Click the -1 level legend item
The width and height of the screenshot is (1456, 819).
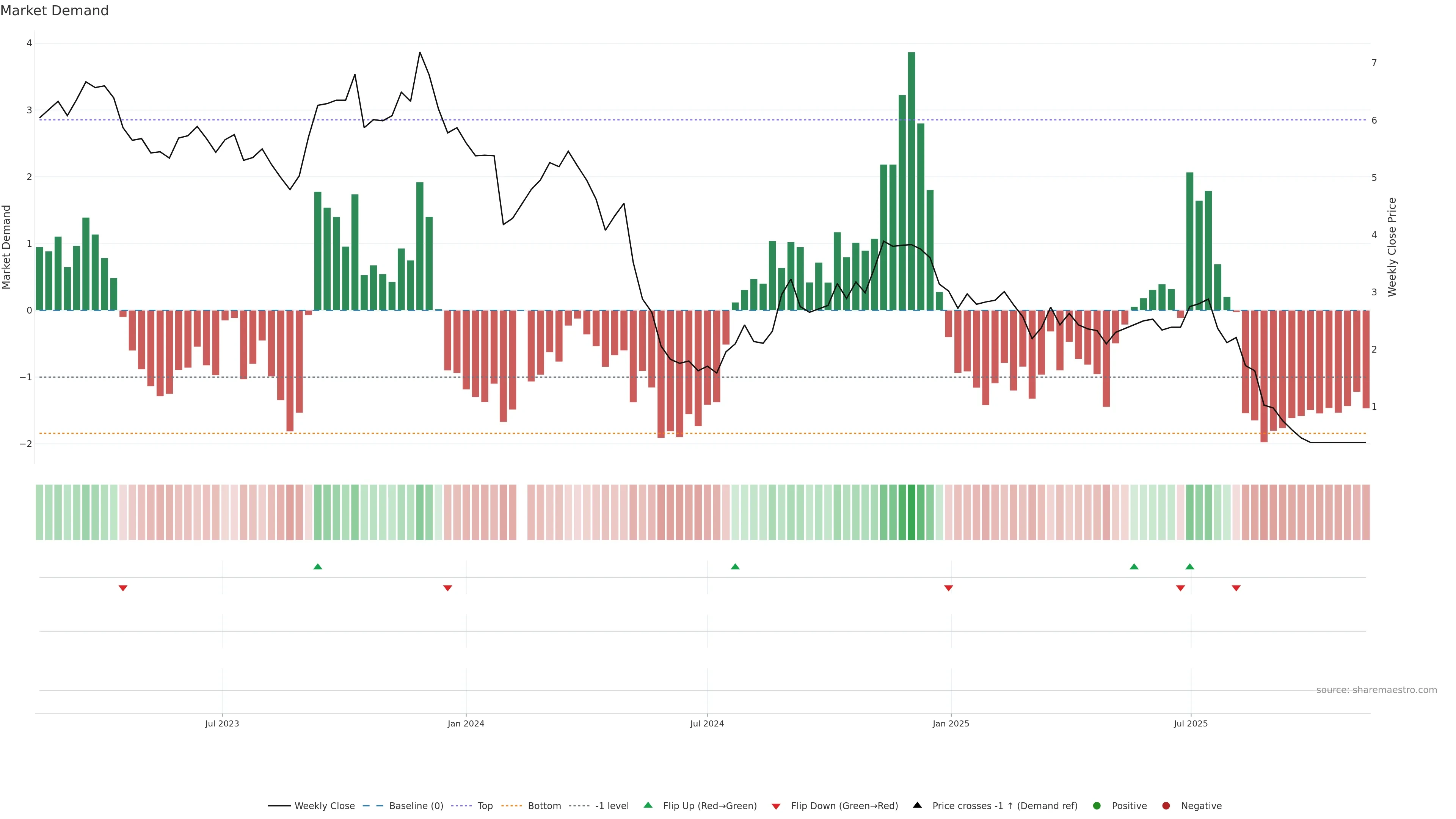612,805
